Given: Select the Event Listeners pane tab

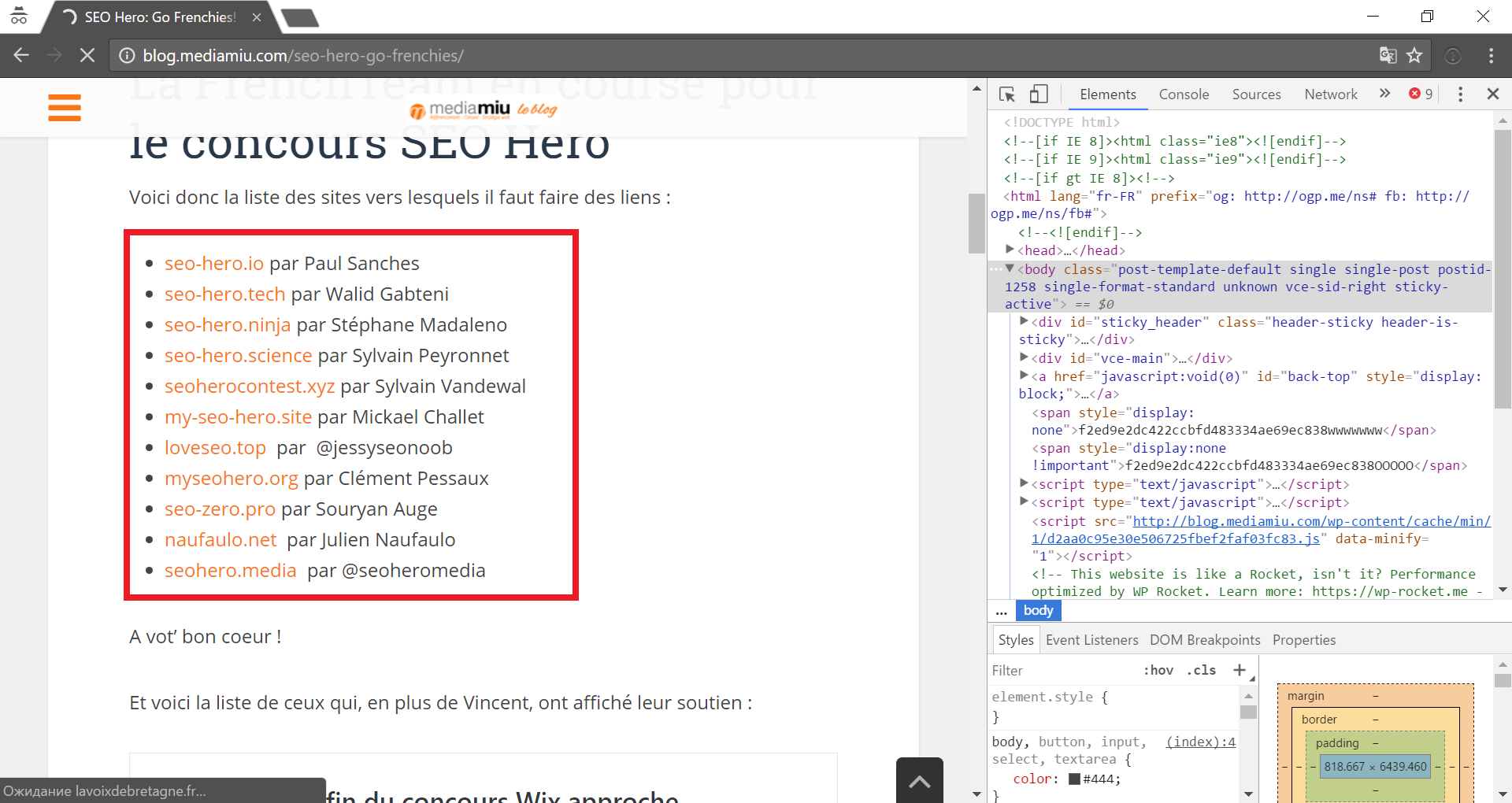Looking at the screenshot, I should pyautogui.click(x=1091, y=640).
